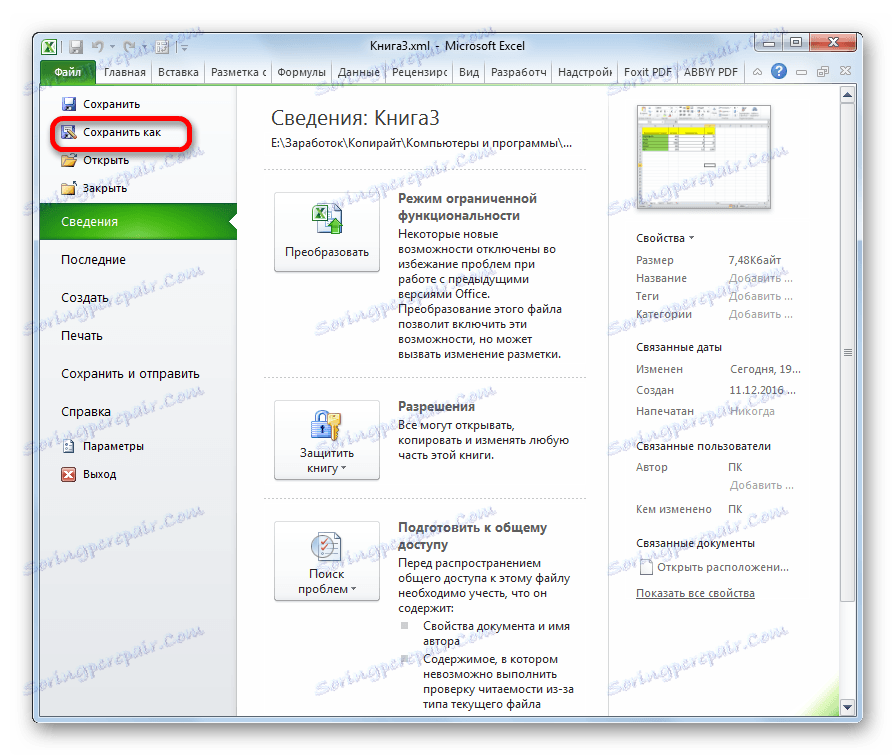
Task: Click the Напечатан value Никогда
Action: pos(752,411)
